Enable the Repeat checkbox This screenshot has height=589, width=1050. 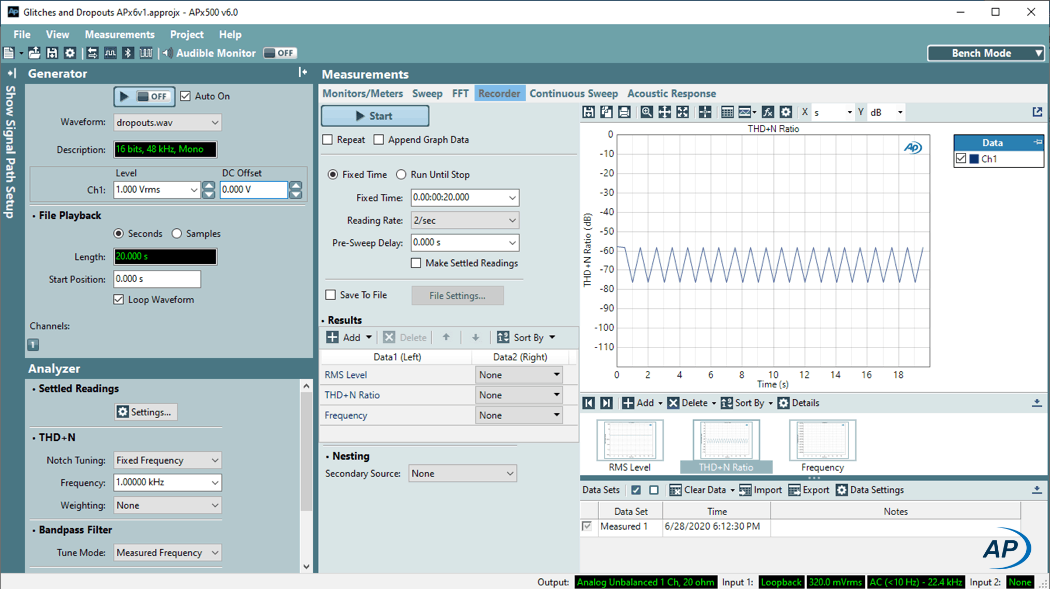click(x=328, y=140)
